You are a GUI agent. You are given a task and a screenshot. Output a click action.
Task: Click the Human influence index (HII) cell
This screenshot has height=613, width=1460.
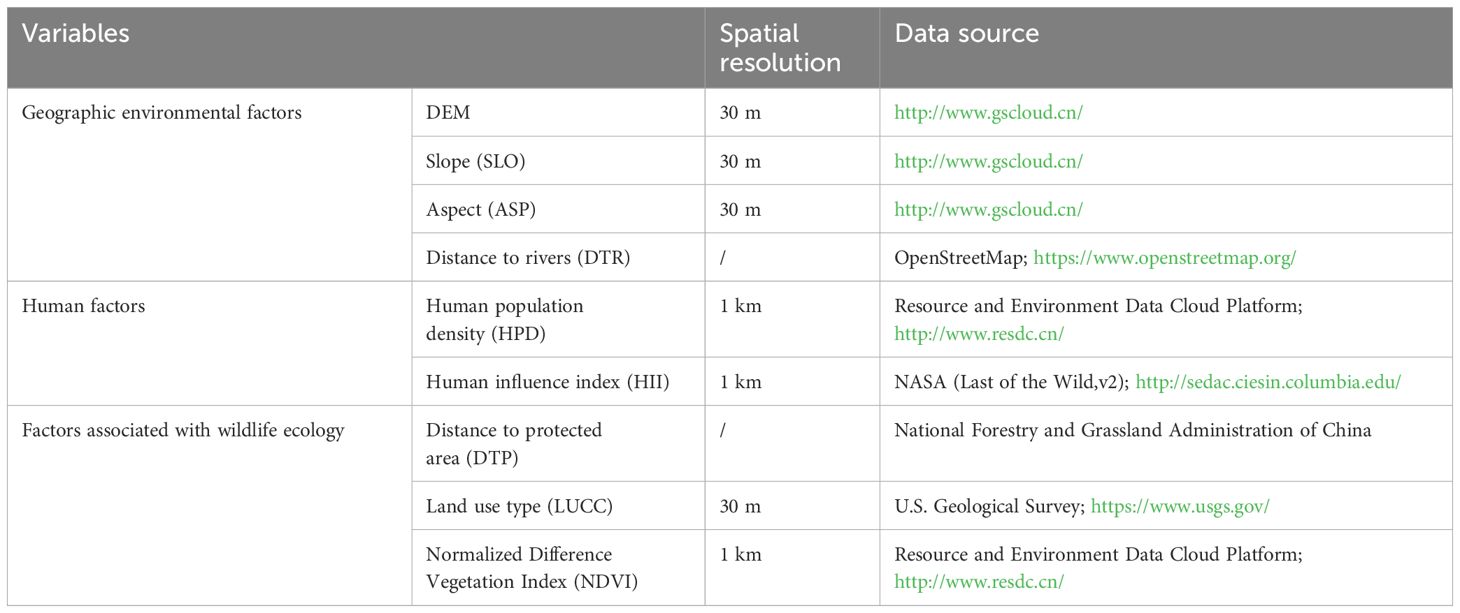558,382
